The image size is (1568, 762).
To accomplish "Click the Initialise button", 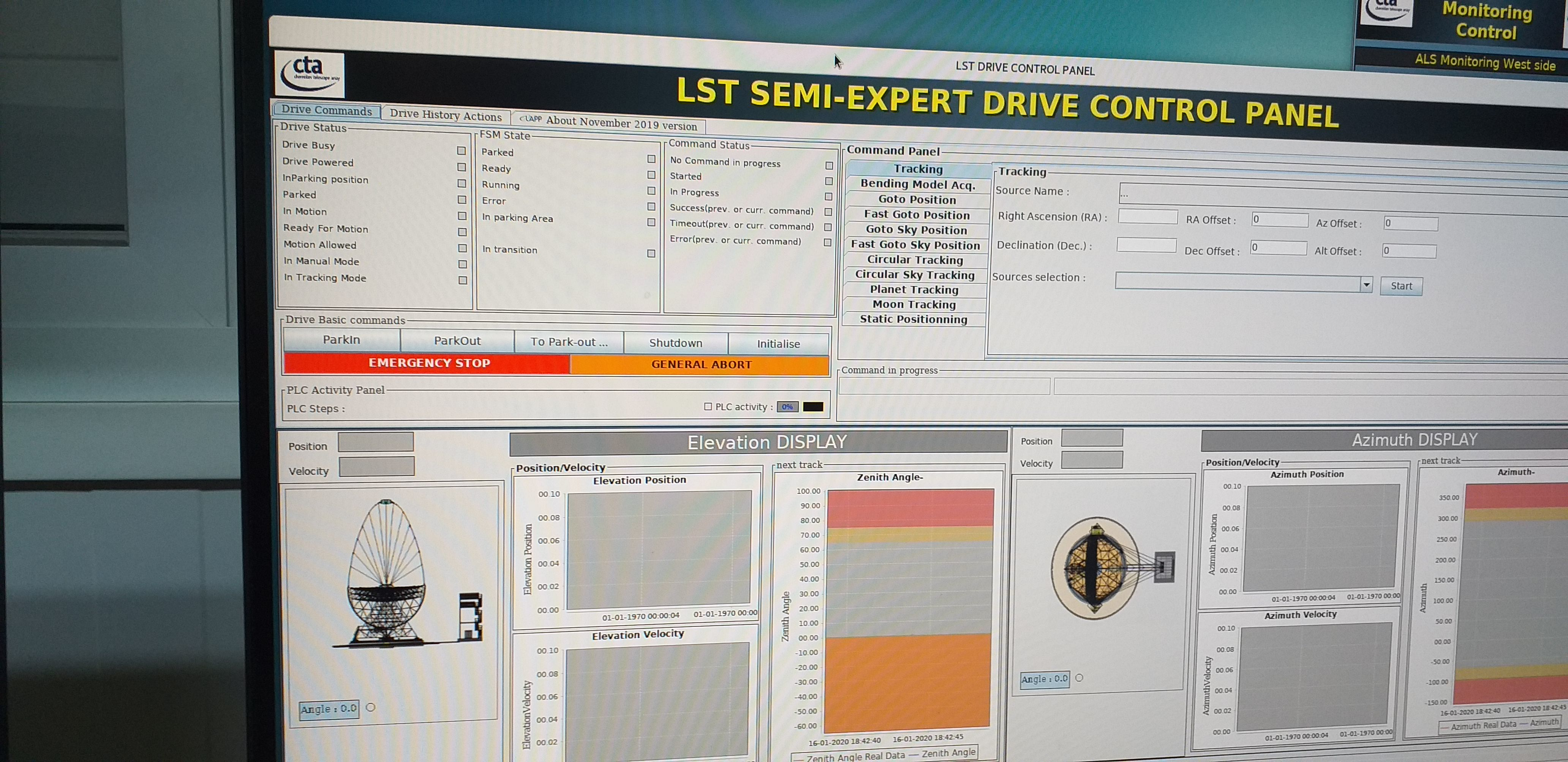I will tap(779, 344).
